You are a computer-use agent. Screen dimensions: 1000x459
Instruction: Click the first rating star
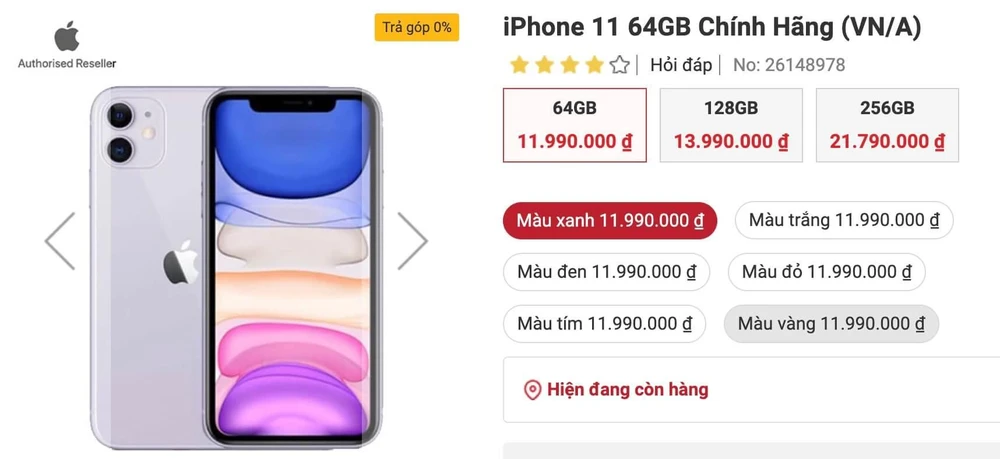[x=519, y=65]
